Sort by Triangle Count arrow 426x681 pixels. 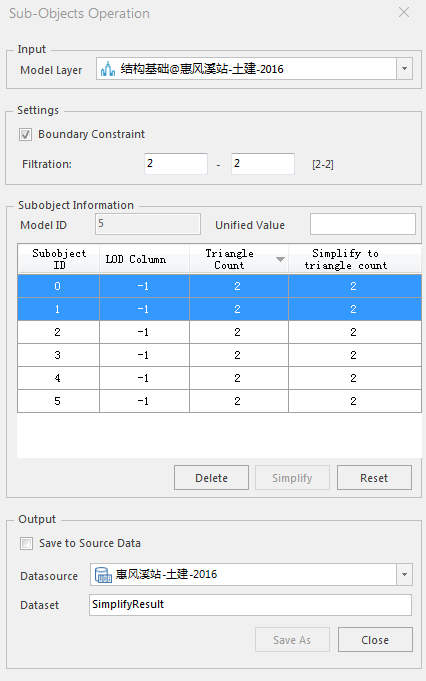(x=281, y=259)
